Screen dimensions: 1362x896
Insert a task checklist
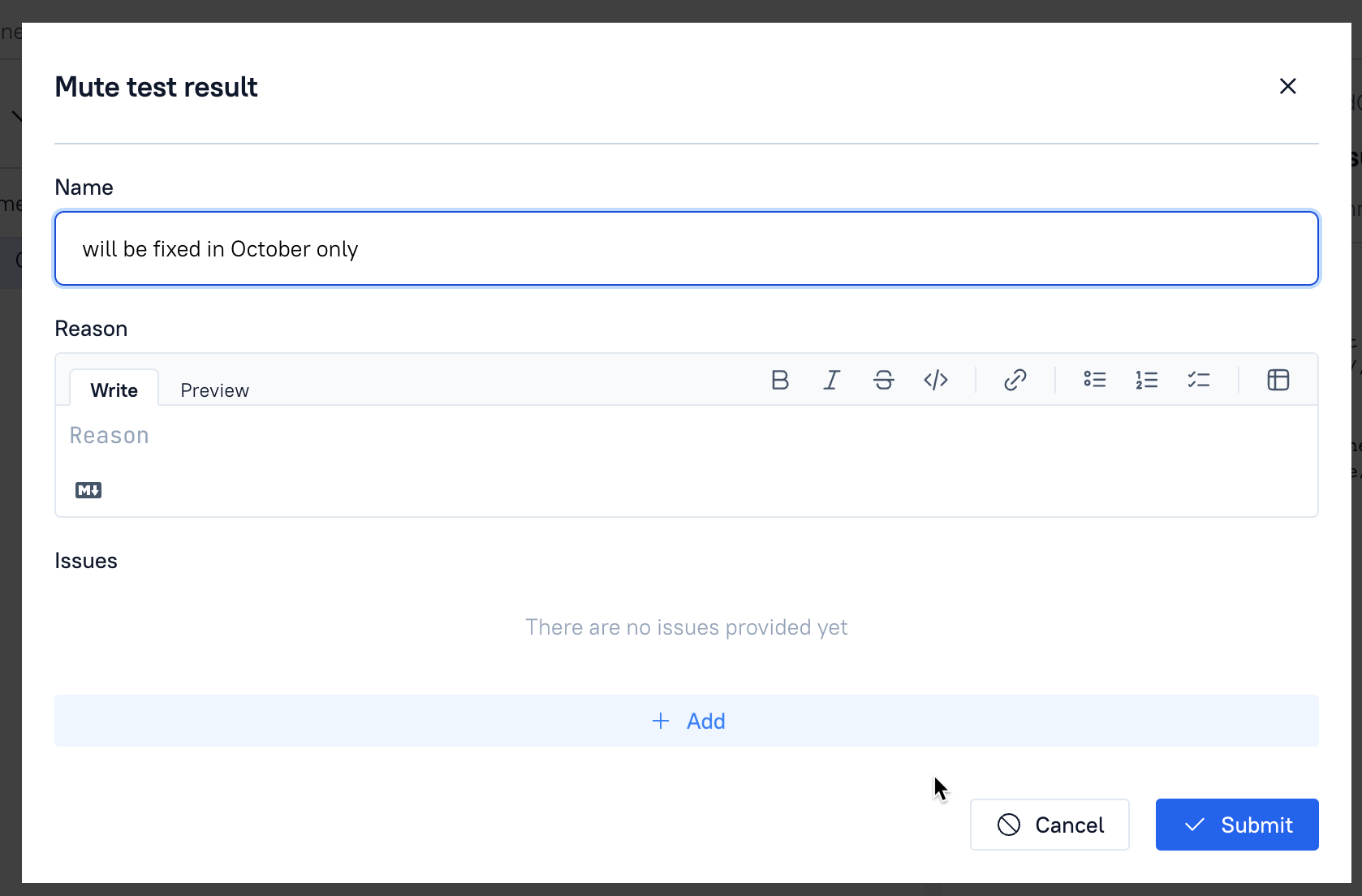(x=1199, y=380)
